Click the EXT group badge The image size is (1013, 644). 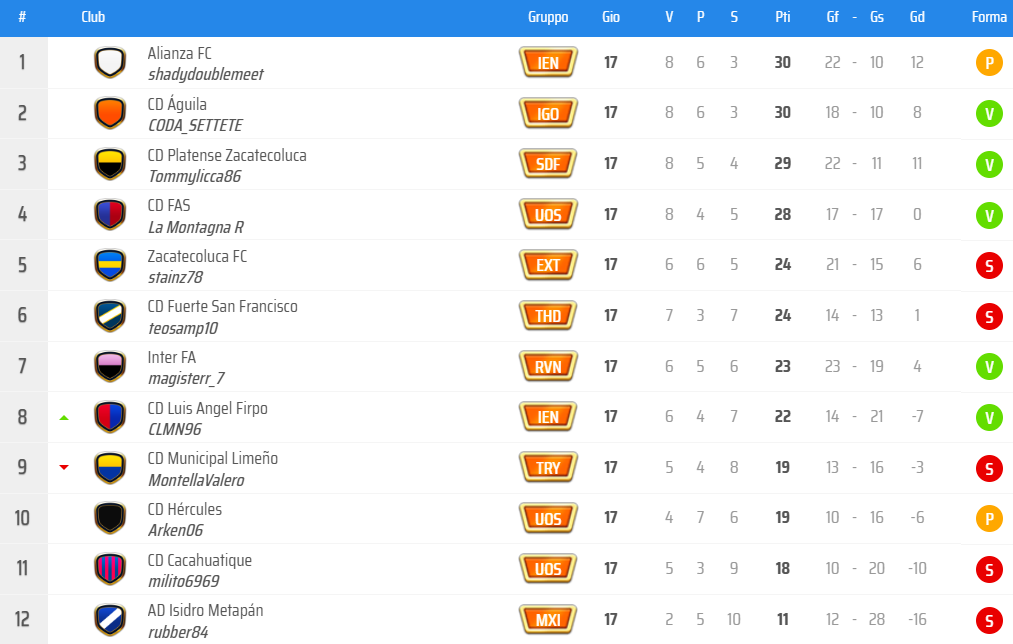click(x=548, y=265)
